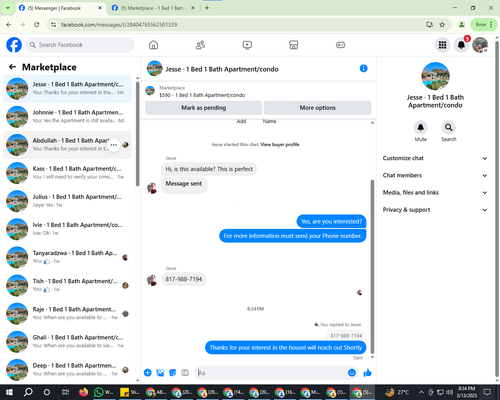
Task: Open Tanyaradzwa conversation in list
Action: pyautogui.click(x=67, y=257)
